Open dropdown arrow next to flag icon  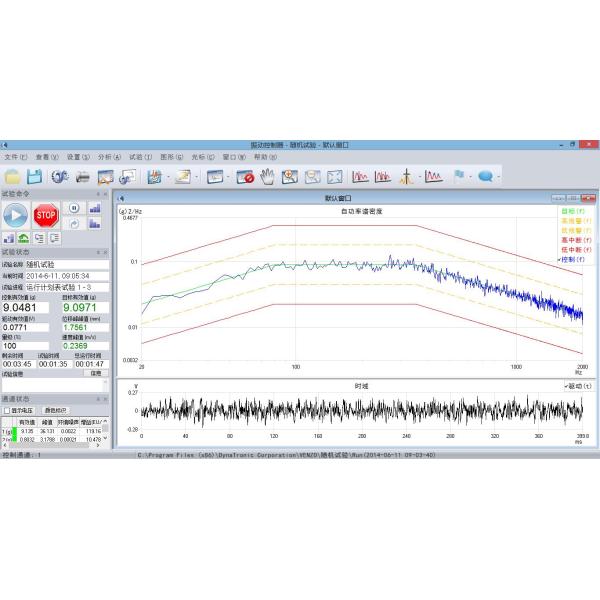tap(471, 177)
